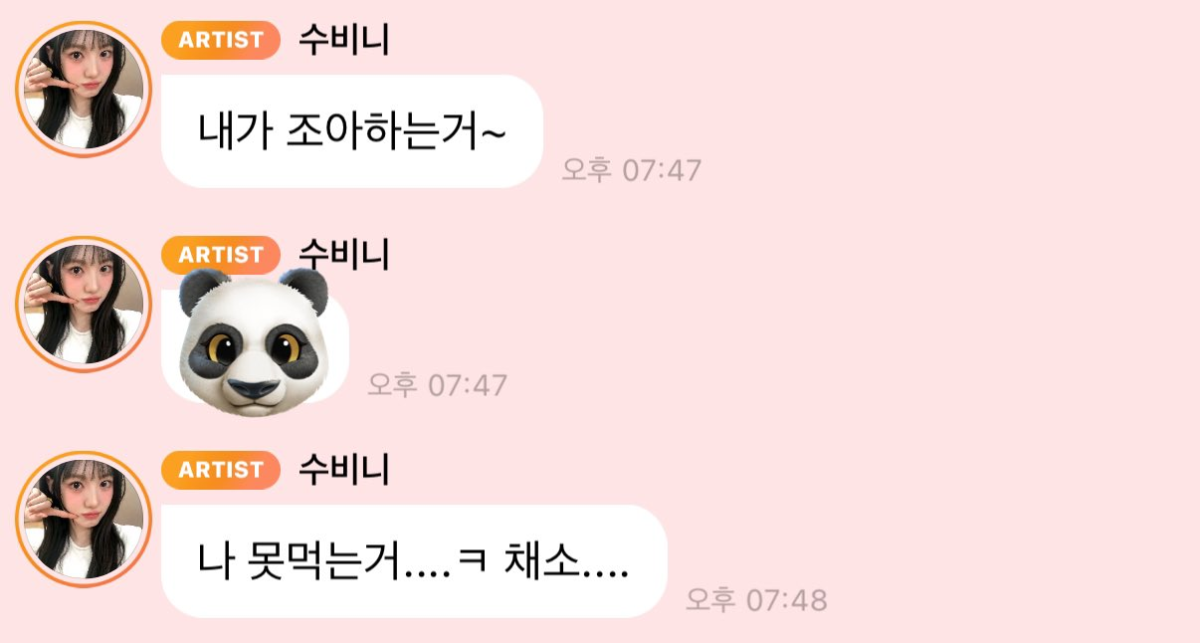Select the message bubble 내가 조아하는거~
Image resolution: width=1200 pixels, height=643 pixels.
click(352, 131)
